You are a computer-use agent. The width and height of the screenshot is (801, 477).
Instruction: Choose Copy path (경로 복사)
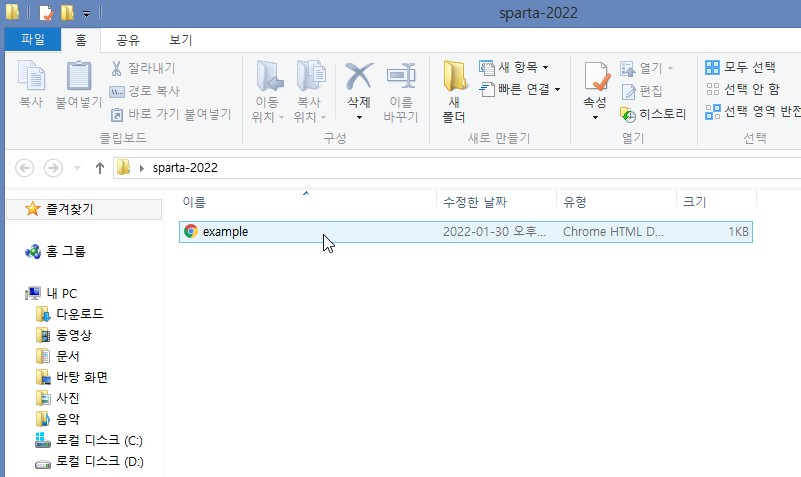pos(145,91)
